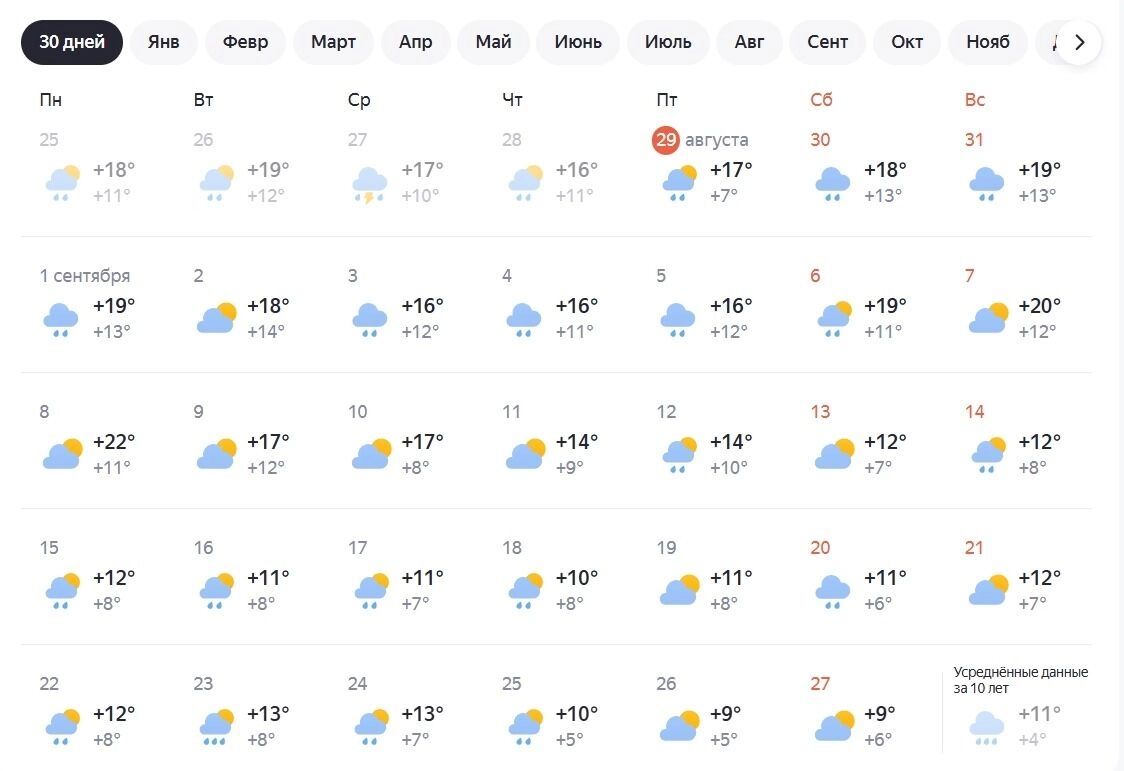This screenshot has width=1124, height=771.
Task: Switch to the Сент month tab
Action: click(x=827, y=42)
